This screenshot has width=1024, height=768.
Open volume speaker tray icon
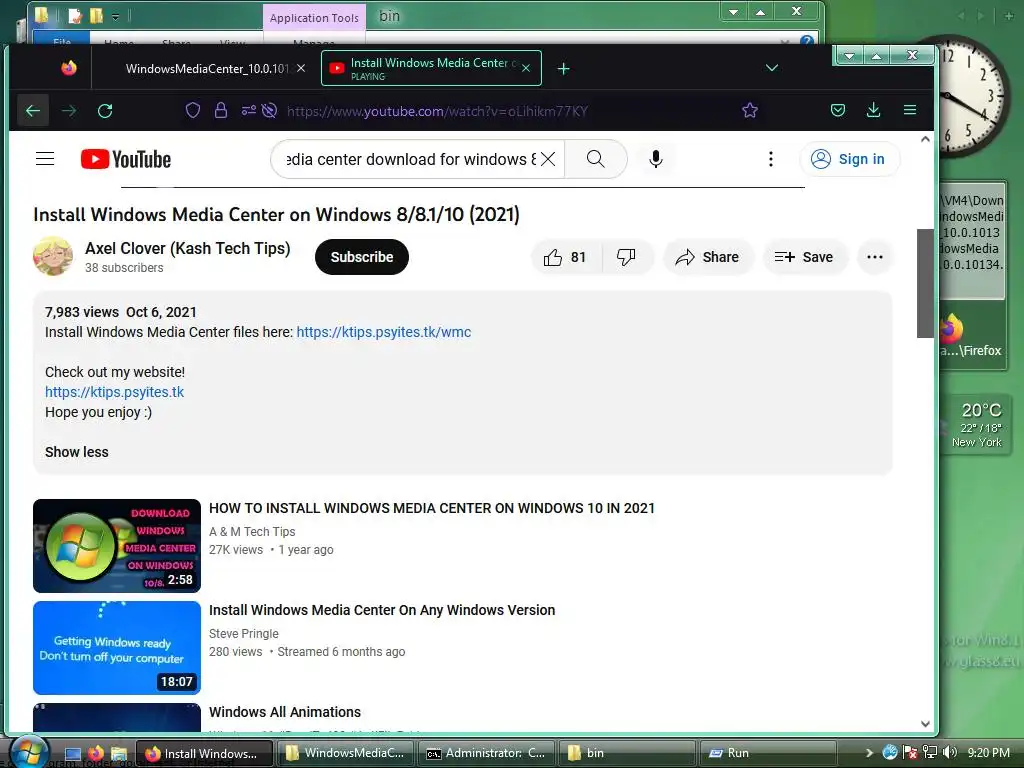[x=950, y=752]
